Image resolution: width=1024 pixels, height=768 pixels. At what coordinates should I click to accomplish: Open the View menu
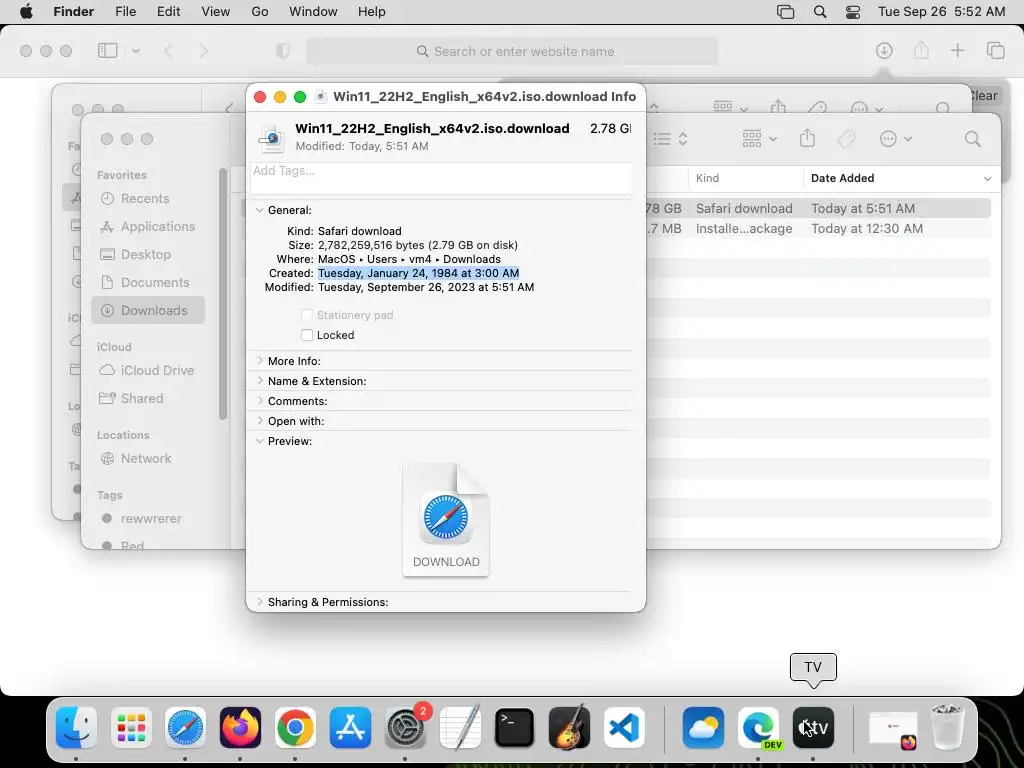coord(216,12)
